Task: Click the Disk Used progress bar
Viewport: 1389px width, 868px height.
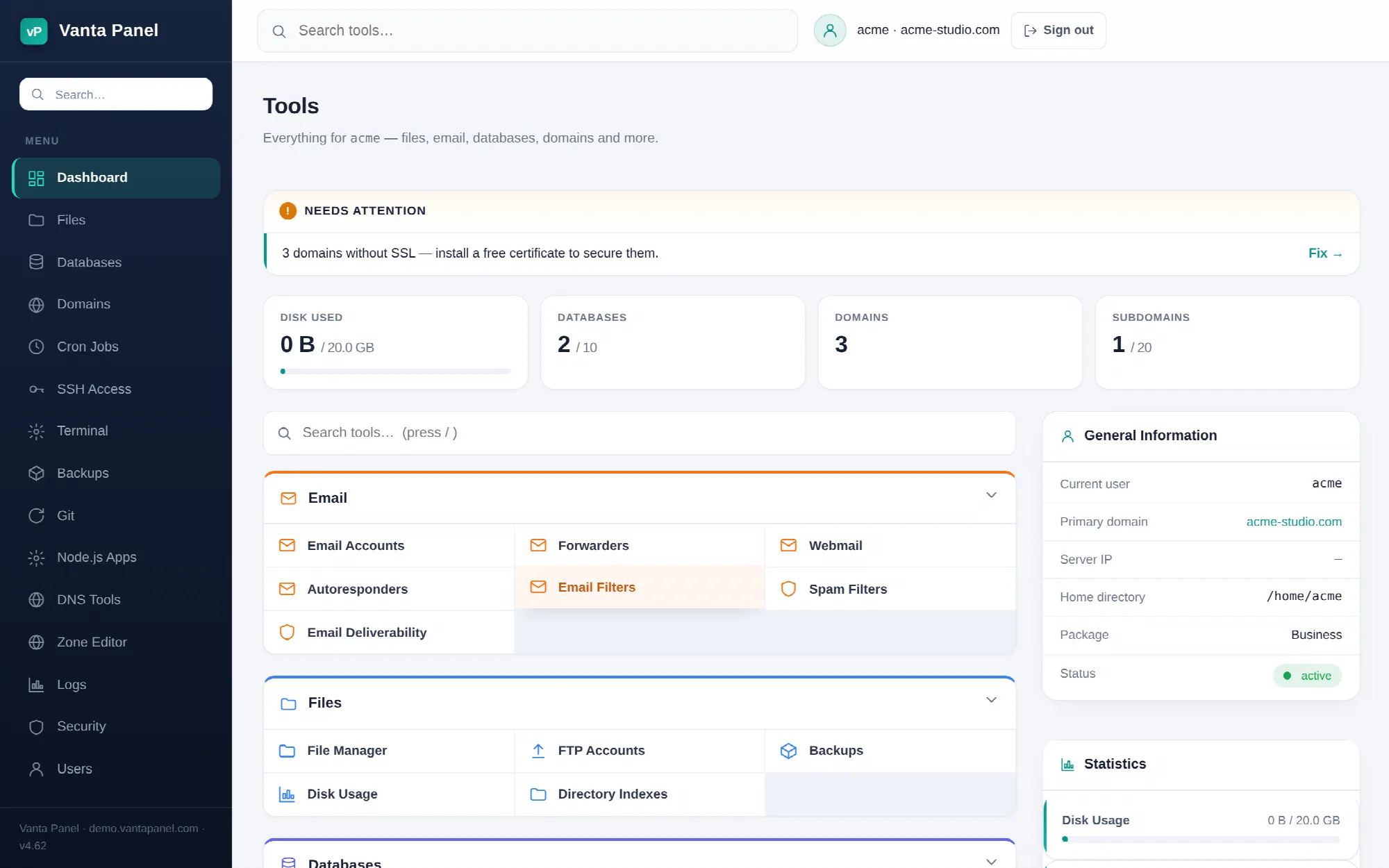Action: [395, 372]
